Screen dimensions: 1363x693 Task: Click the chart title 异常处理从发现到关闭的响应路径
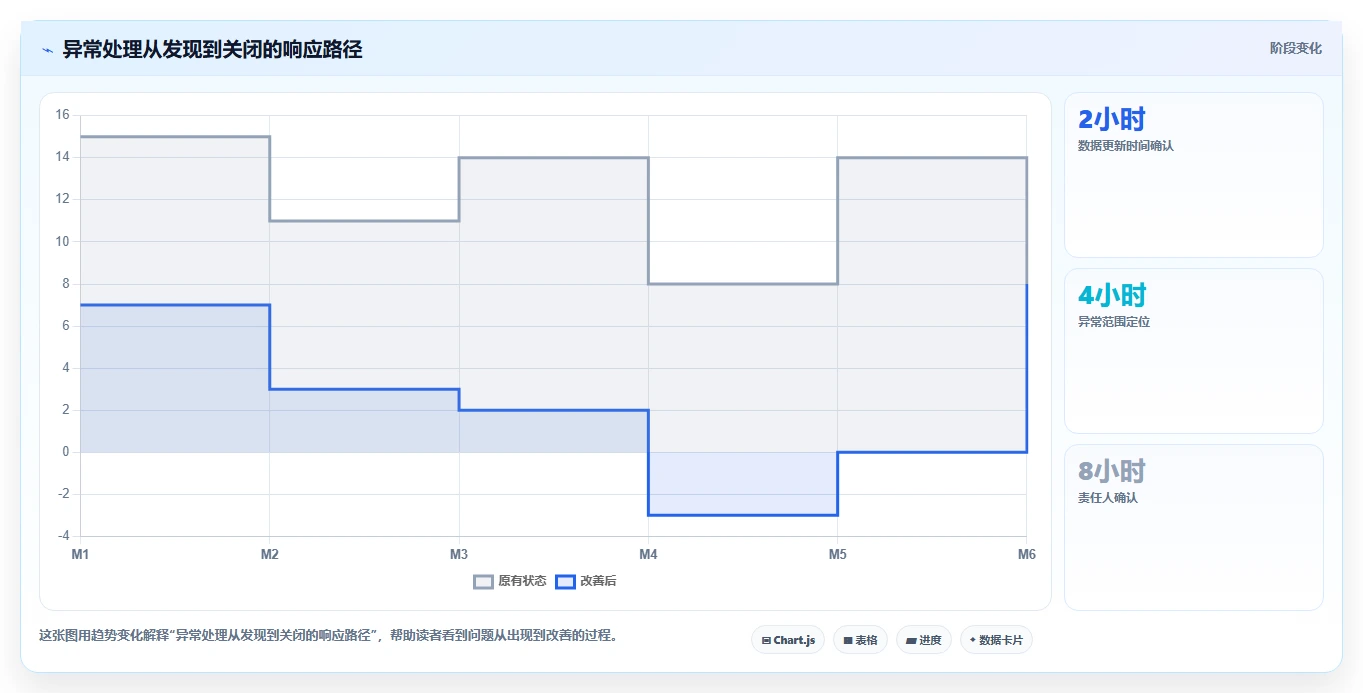(212, 49)
